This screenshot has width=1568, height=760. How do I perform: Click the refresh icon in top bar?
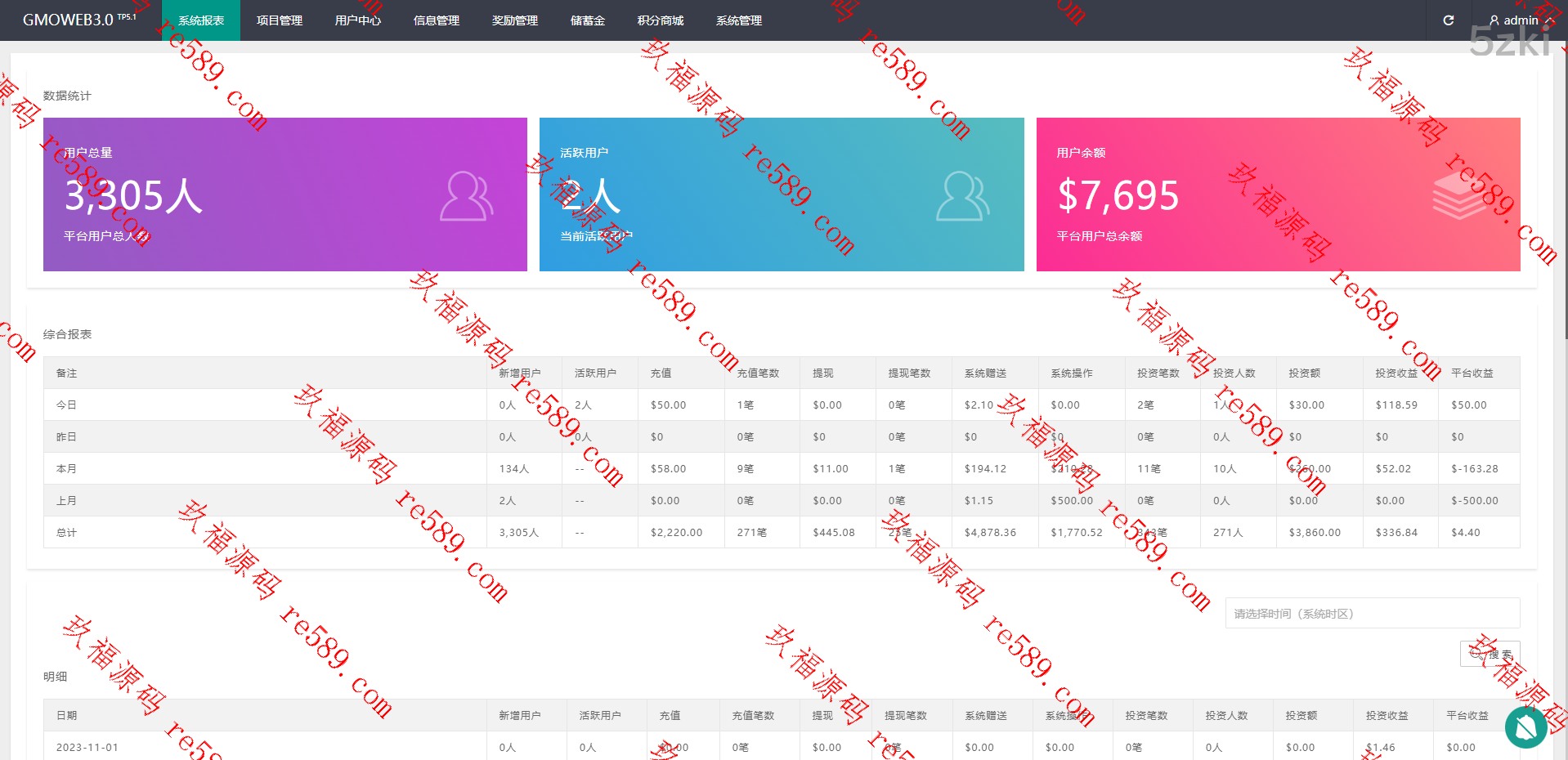[x=1448, y=20]
